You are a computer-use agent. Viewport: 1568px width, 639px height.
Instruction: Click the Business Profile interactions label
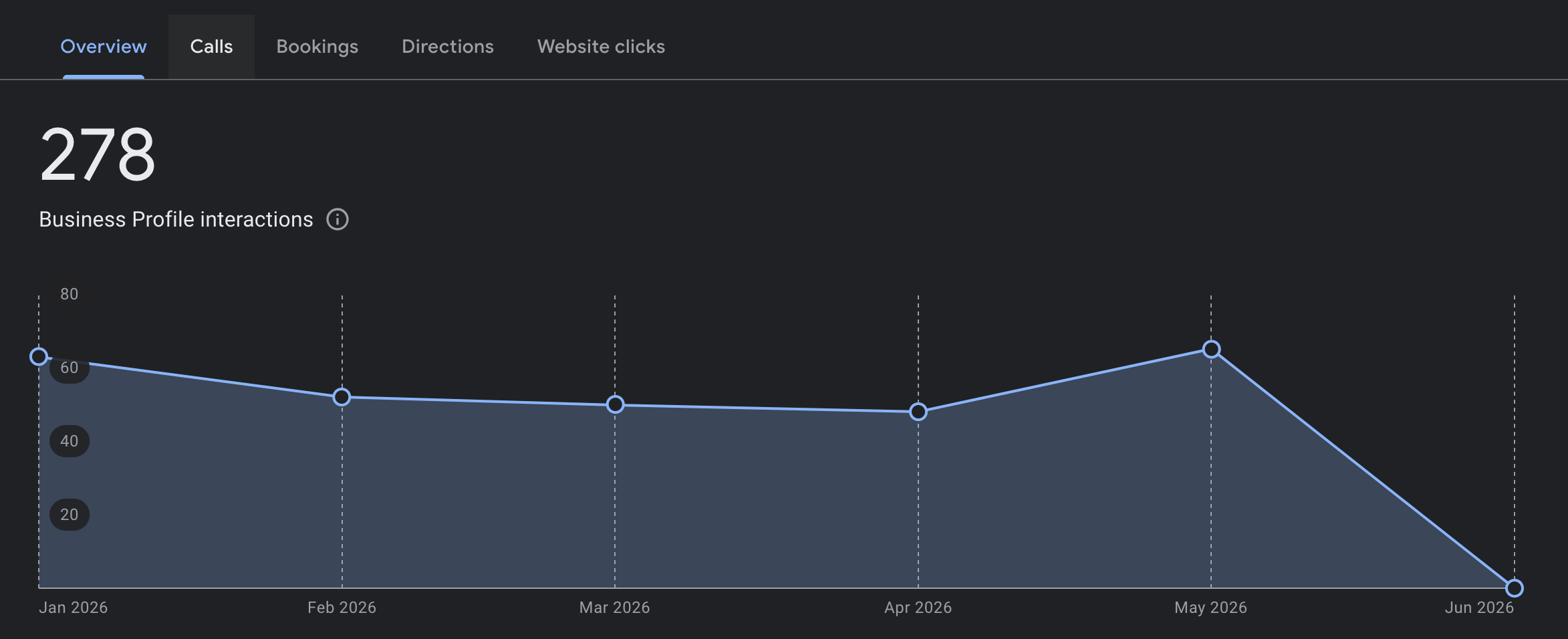click(176, 219)
